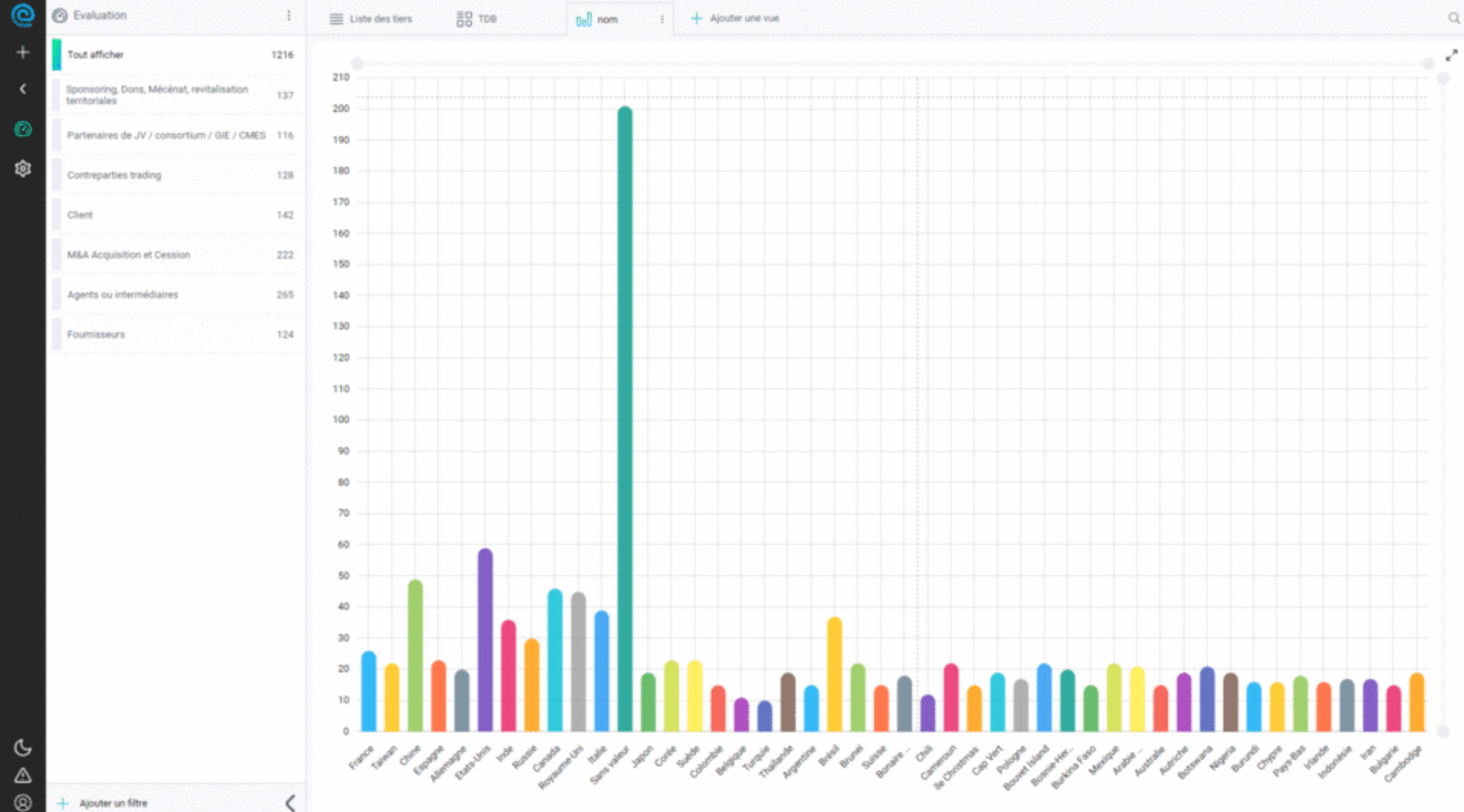The height and width of the screenshot is (812, 1464).
Task: Click the France blue bar
Action: point(369,691)
